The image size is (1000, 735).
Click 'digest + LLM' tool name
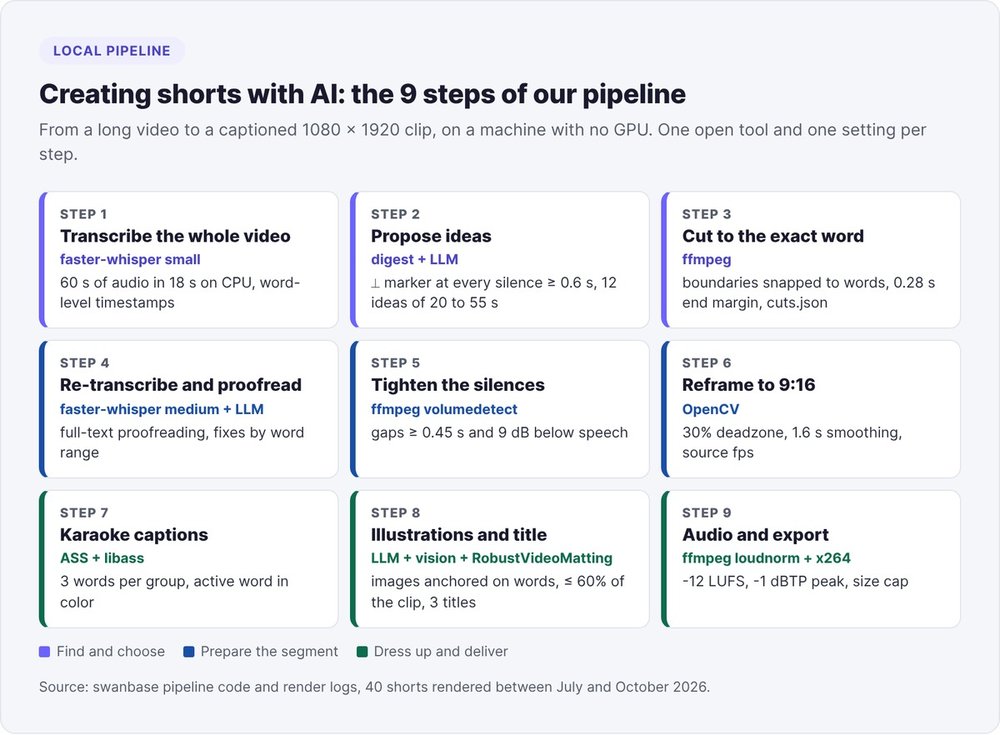click(415, 260)
